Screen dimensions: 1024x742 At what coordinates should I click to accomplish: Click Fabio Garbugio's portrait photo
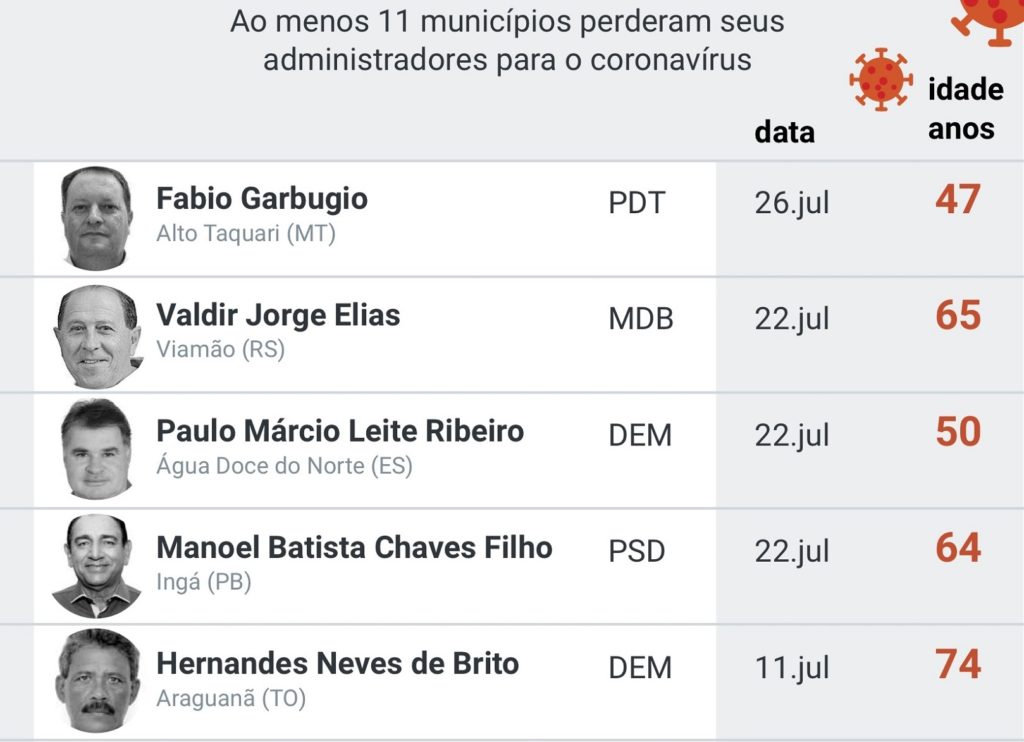97,218
